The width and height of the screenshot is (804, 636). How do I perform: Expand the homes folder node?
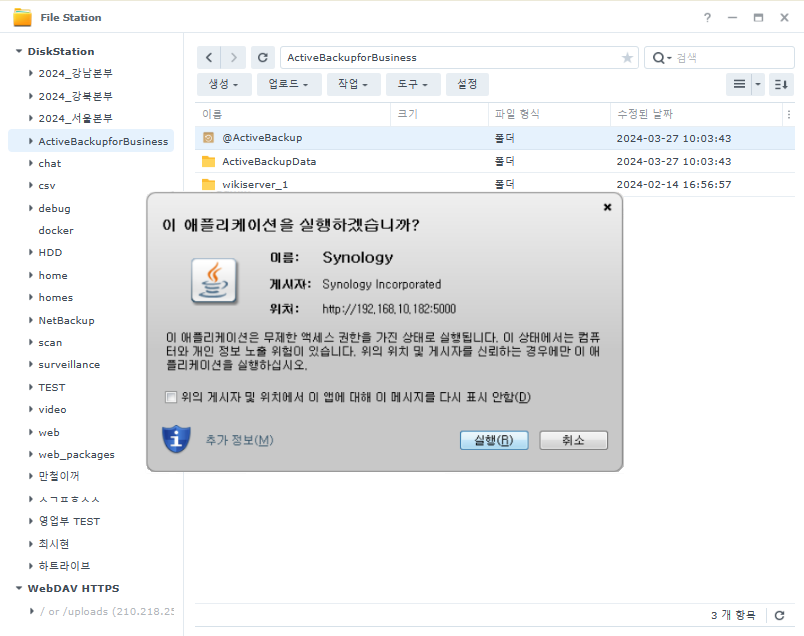click(31, 297)
